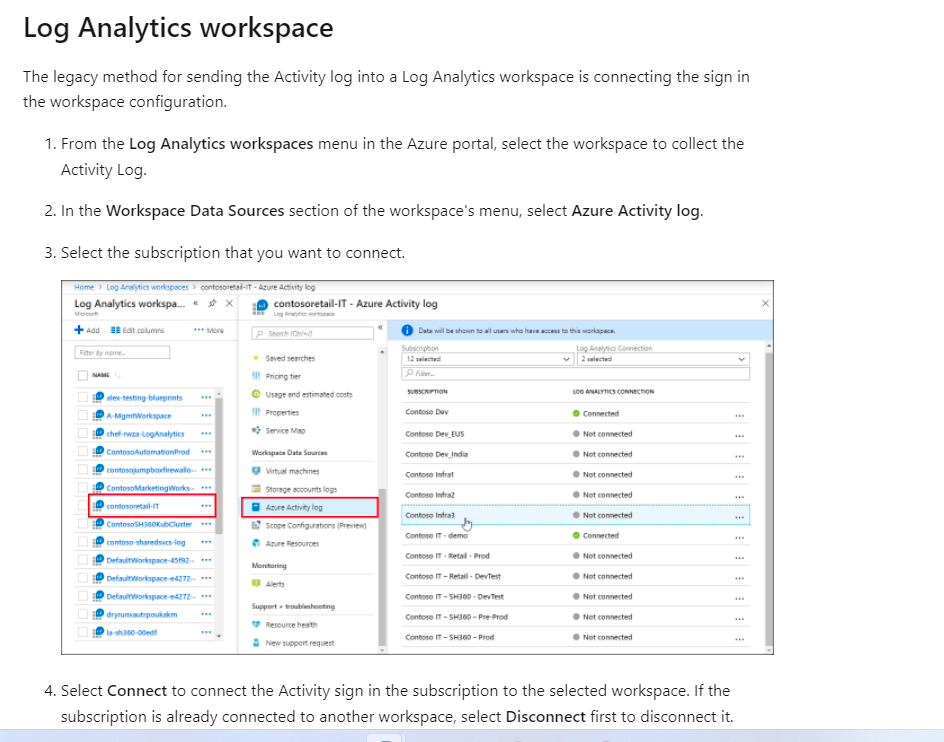944x742 pixels.
Task: Click the workspace list vertical scrollbar
Action: click(x=219, y=465)
